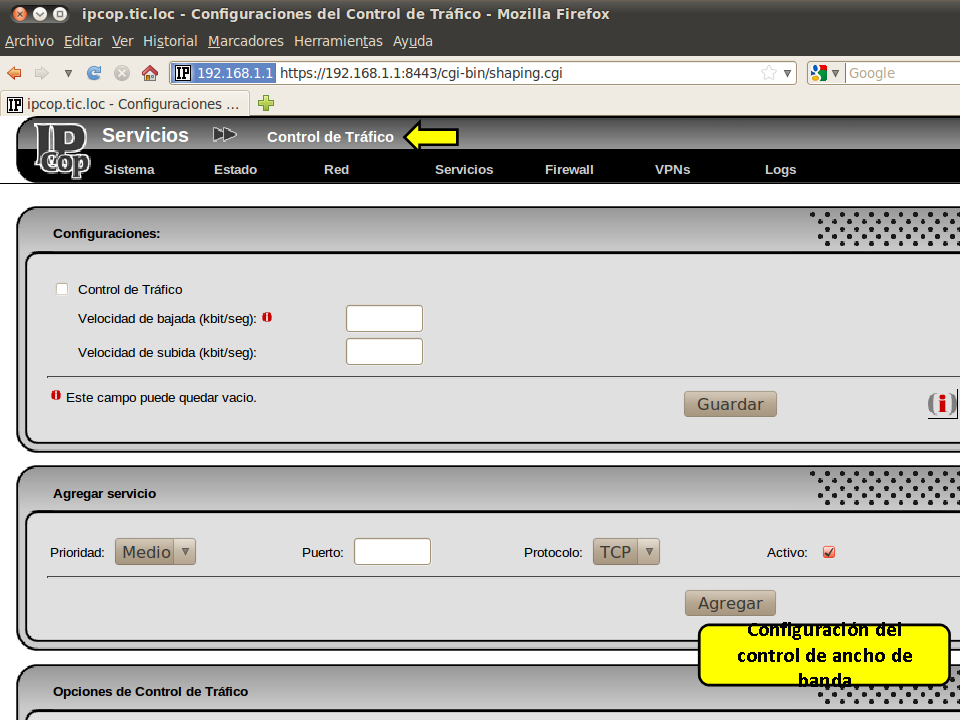
Task: Click the Velocidad de bajada input field
Action: point(384,318)
